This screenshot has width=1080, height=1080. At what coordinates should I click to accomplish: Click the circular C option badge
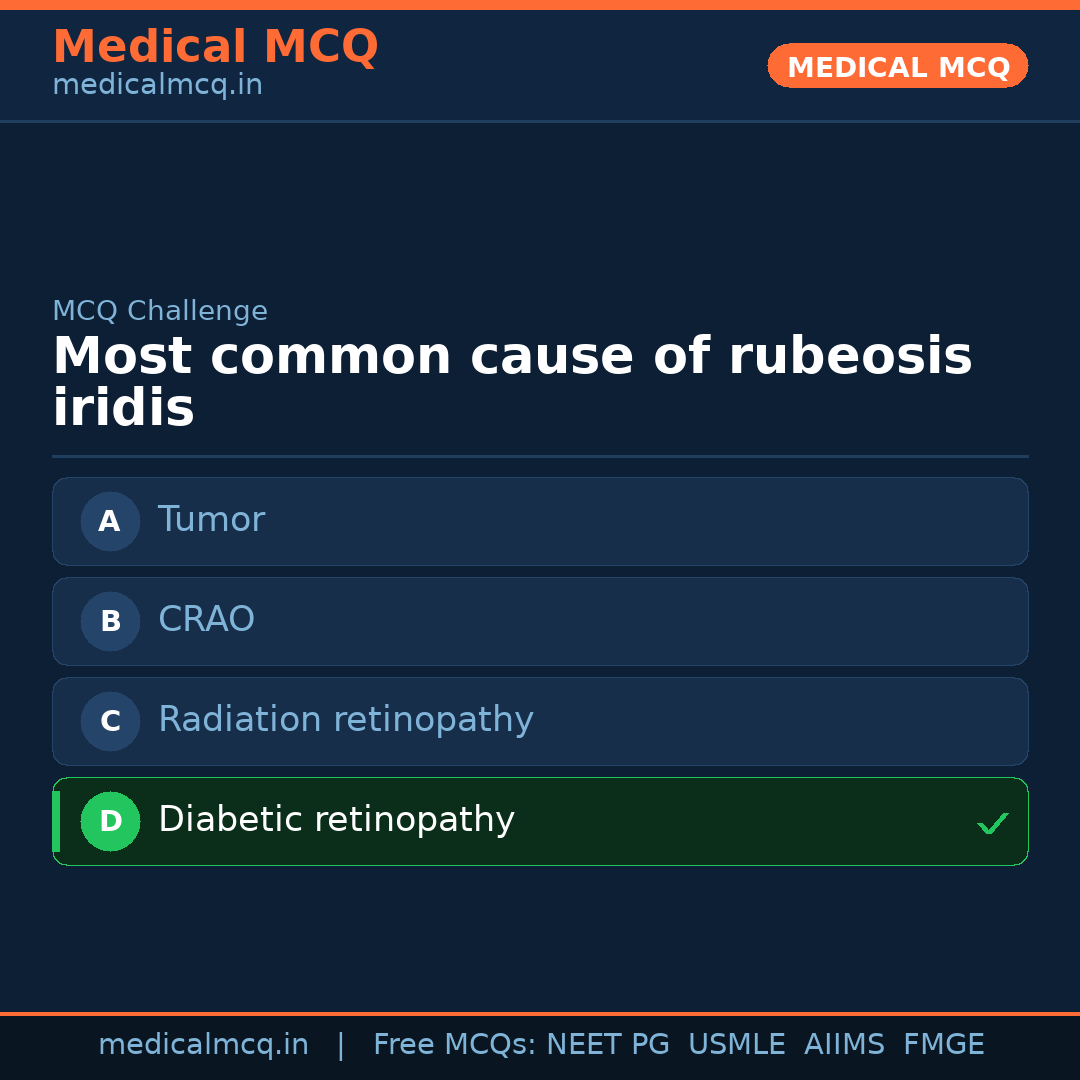pos(110,721)
